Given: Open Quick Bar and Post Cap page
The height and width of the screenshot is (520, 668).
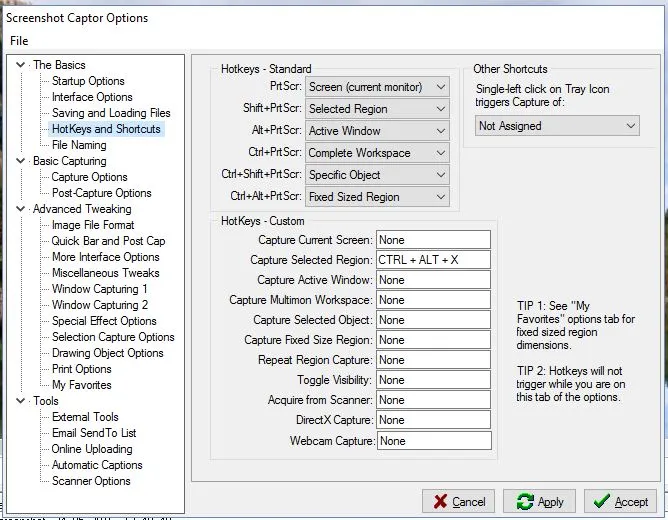Looking at the screenshot, I should coord(108,241).
